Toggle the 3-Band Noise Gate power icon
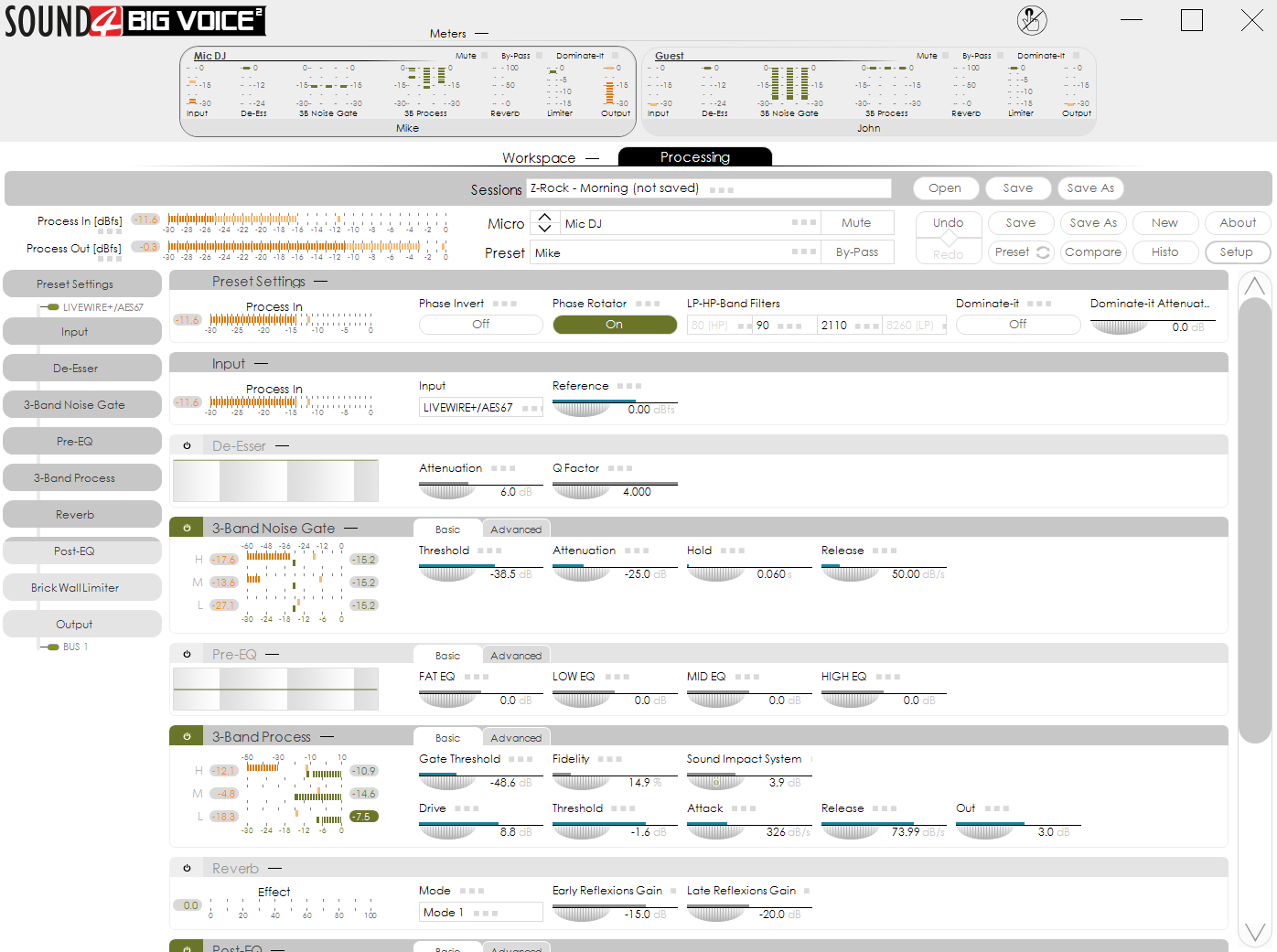 [187, 529]
